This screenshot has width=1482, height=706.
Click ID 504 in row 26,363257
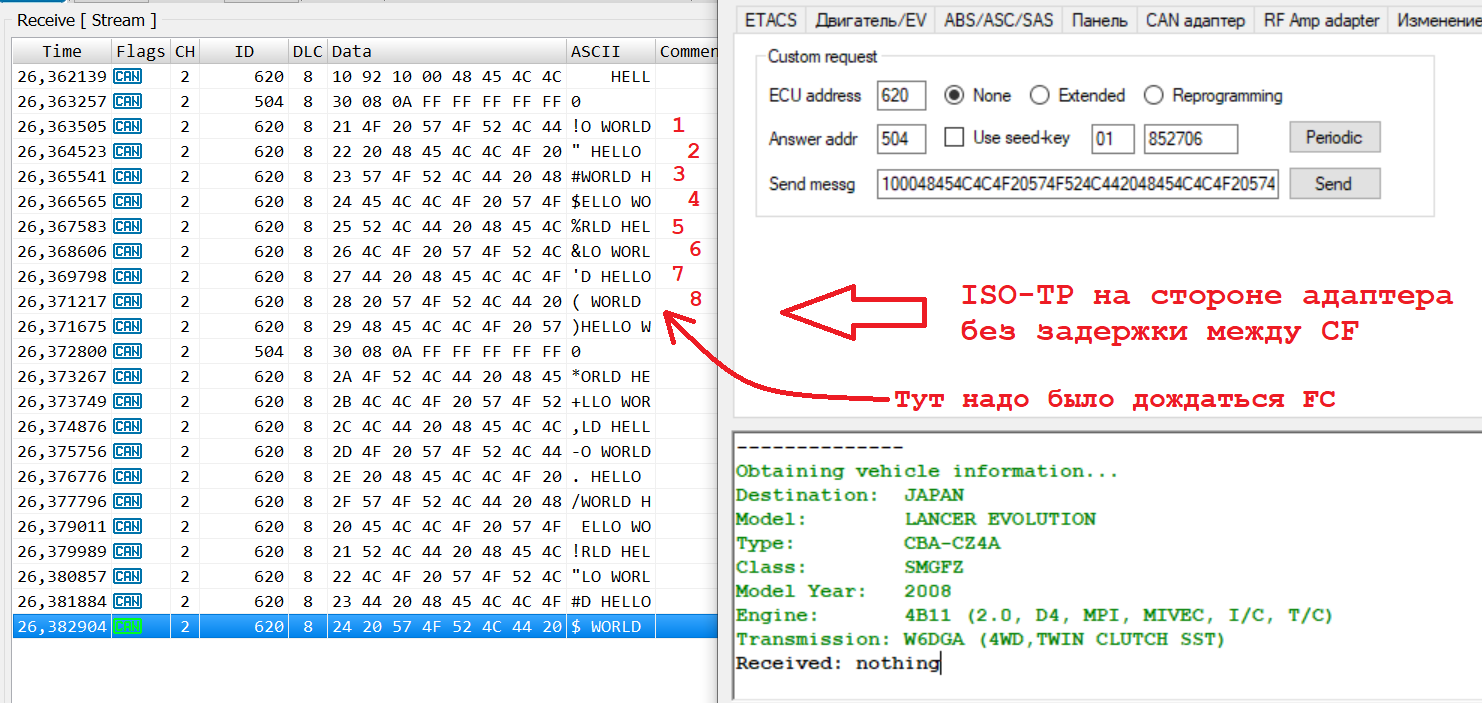[269, 101]
